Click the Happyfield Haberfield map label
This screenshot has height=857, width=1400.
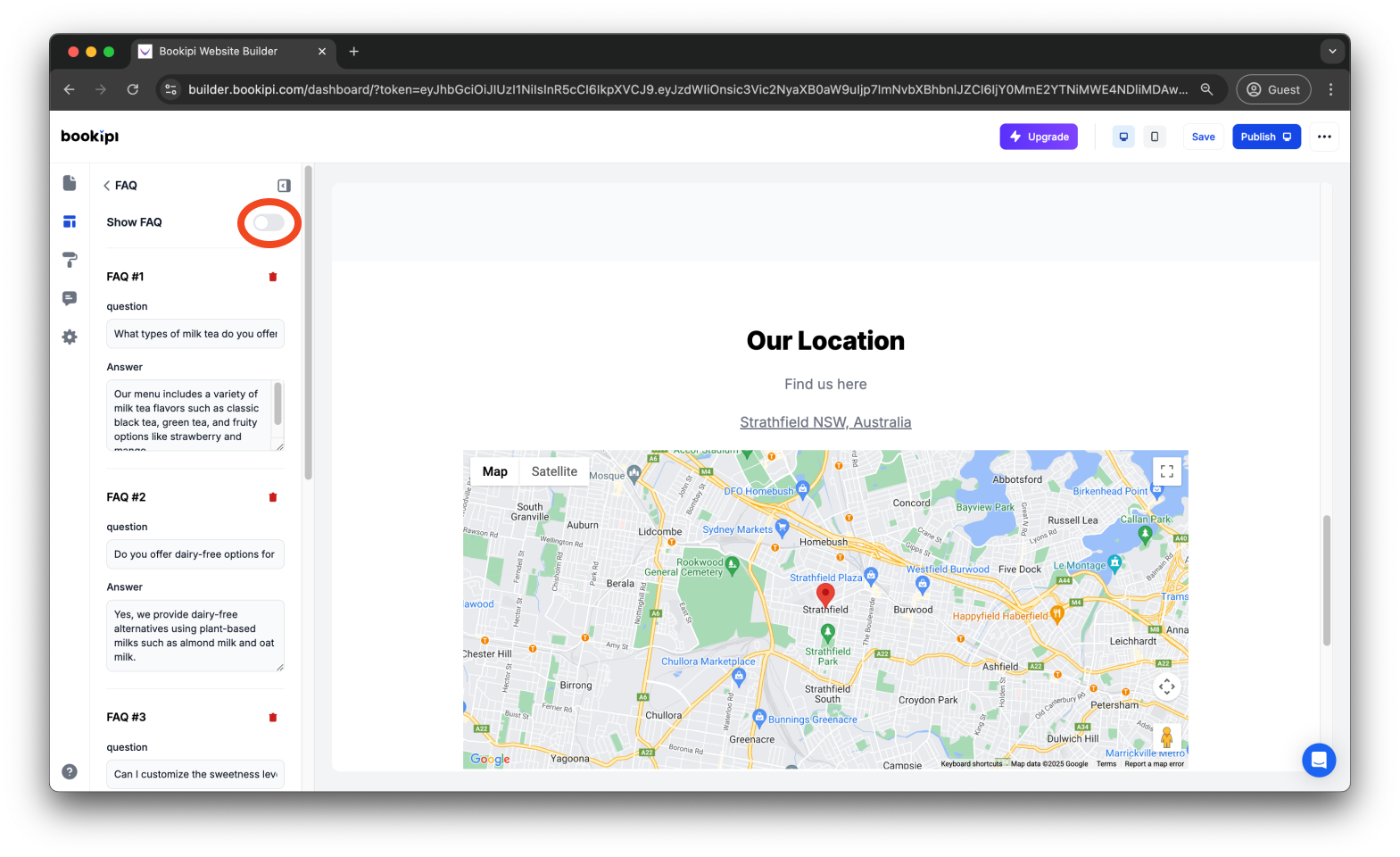click(x=1000, y=616)
